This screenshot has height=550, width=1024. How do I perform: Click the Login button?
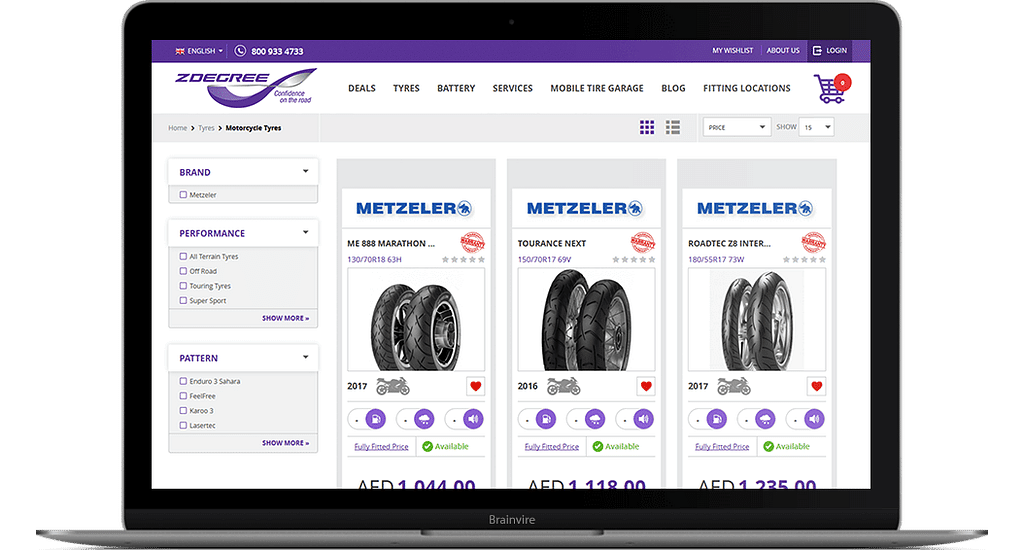point(829,50)
